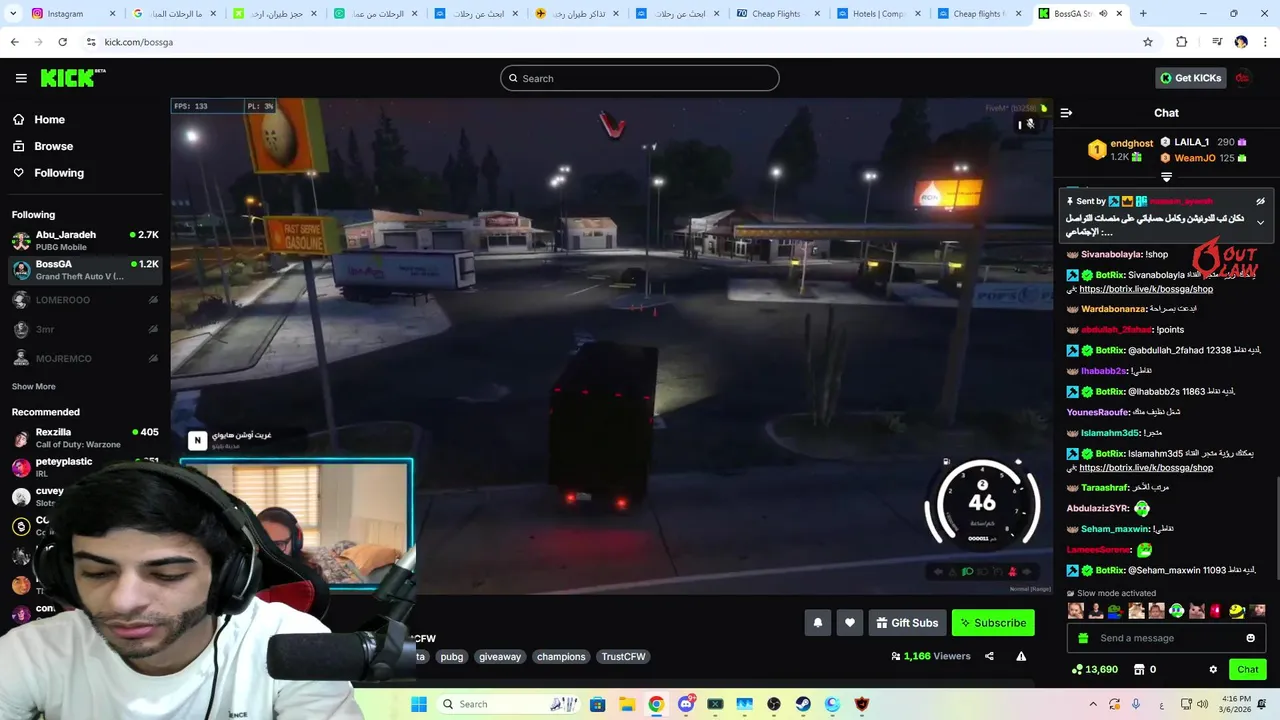Screen dimensions: 1280x720
Task: Click the 13,690 channel points balance
Action: coord(1094,669)
